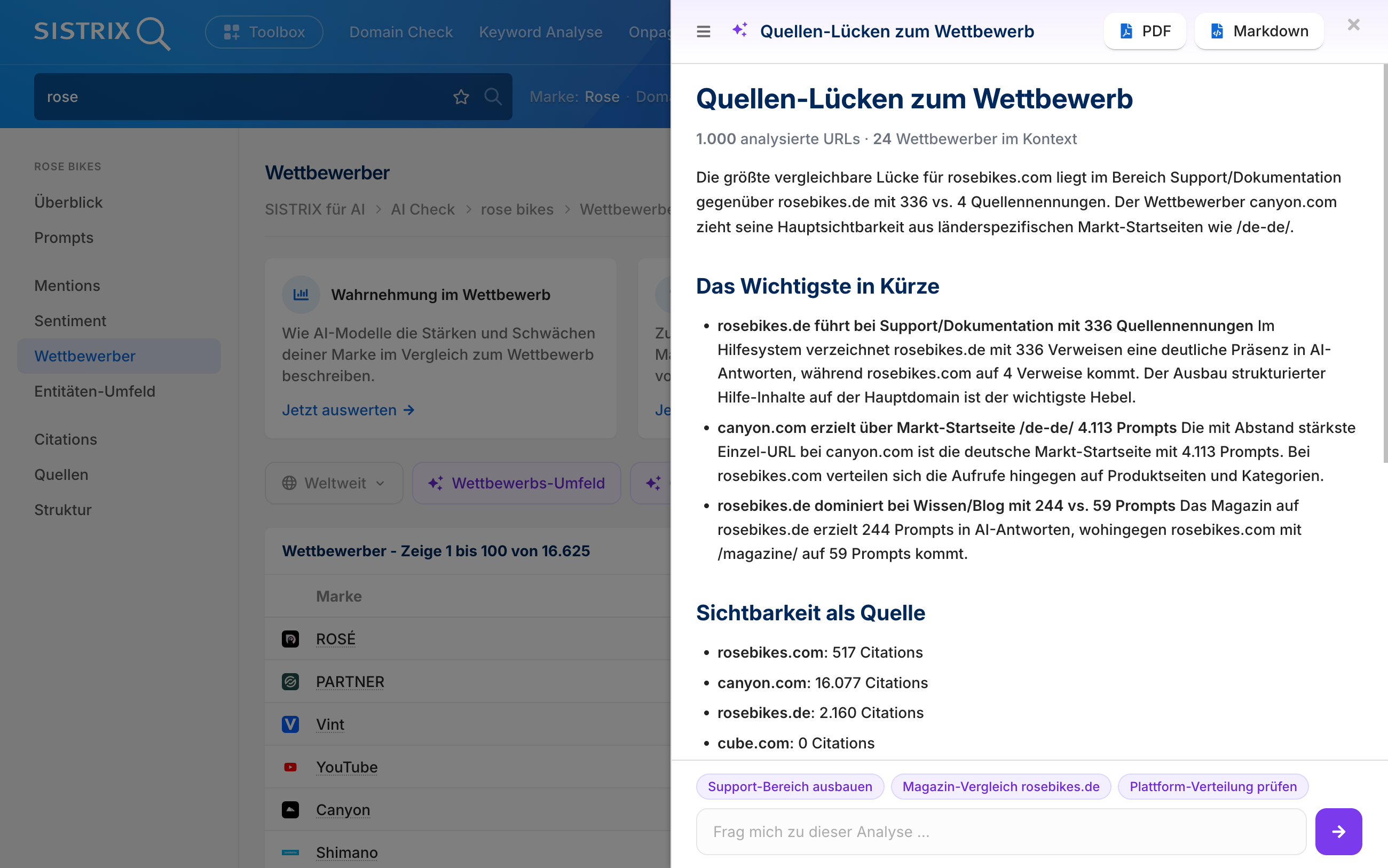The image size is (1388, 868).
Task: Click SISTRIX für AI breadcrumb
Action: click(x=314, y=209)
